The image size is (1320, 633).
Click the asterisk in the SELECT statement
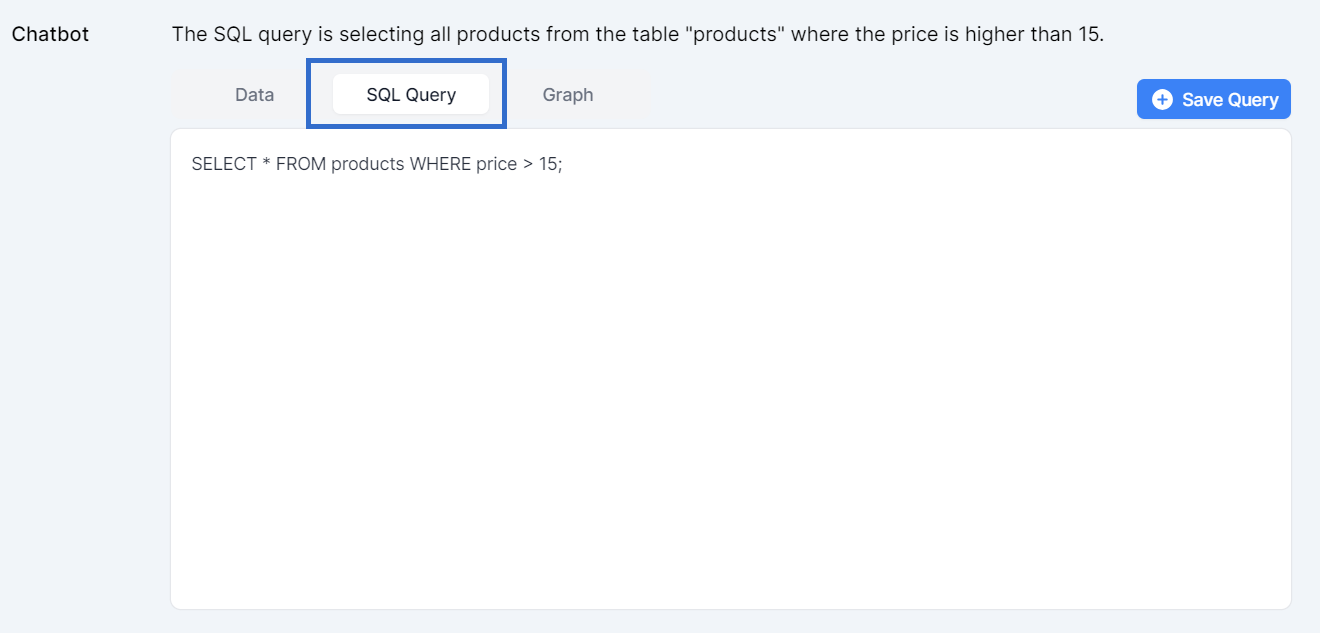(266, 164)
